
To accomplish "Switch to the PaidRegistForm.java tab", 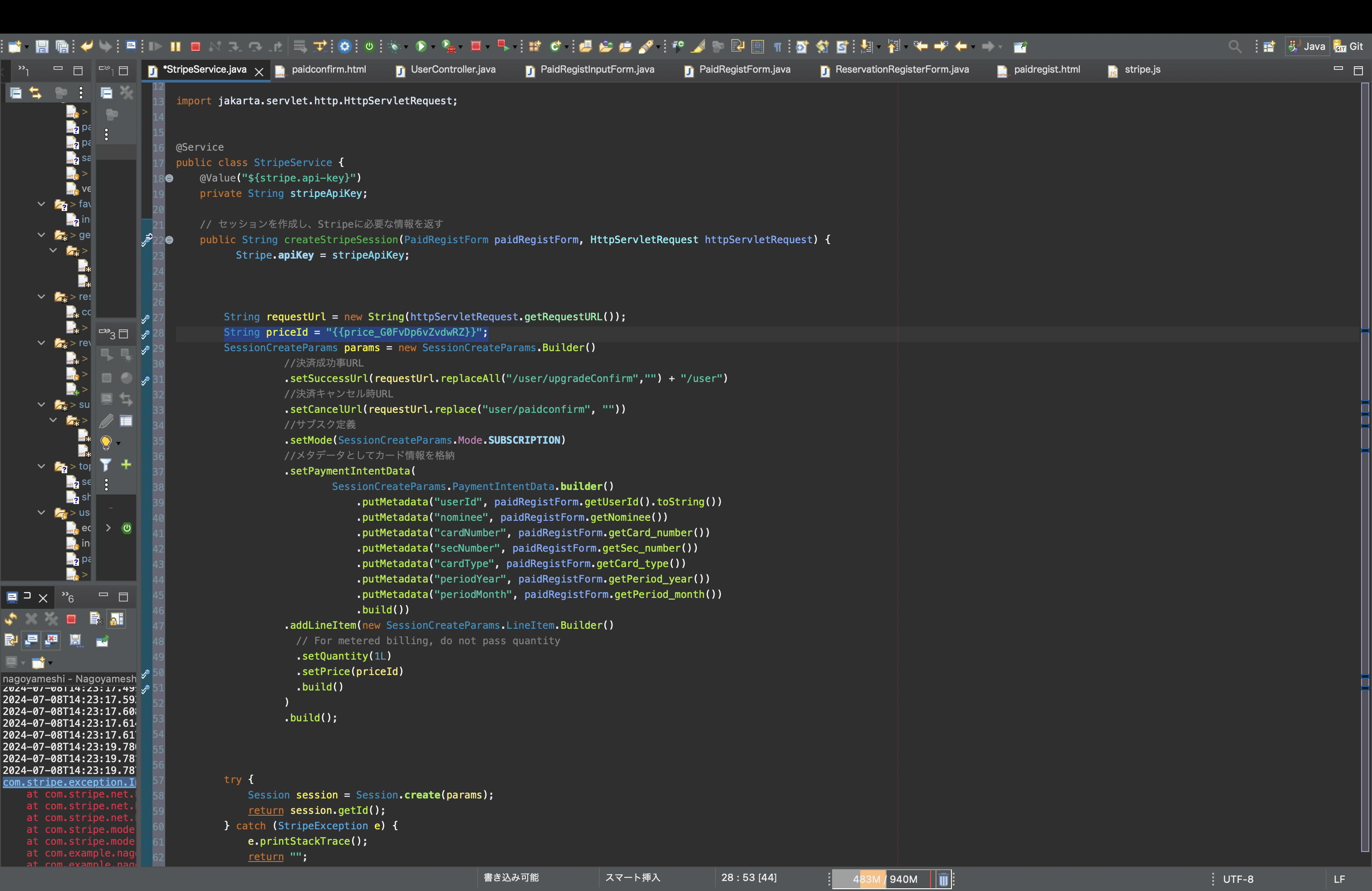I will pyautogui.click(x=744, y=70).
